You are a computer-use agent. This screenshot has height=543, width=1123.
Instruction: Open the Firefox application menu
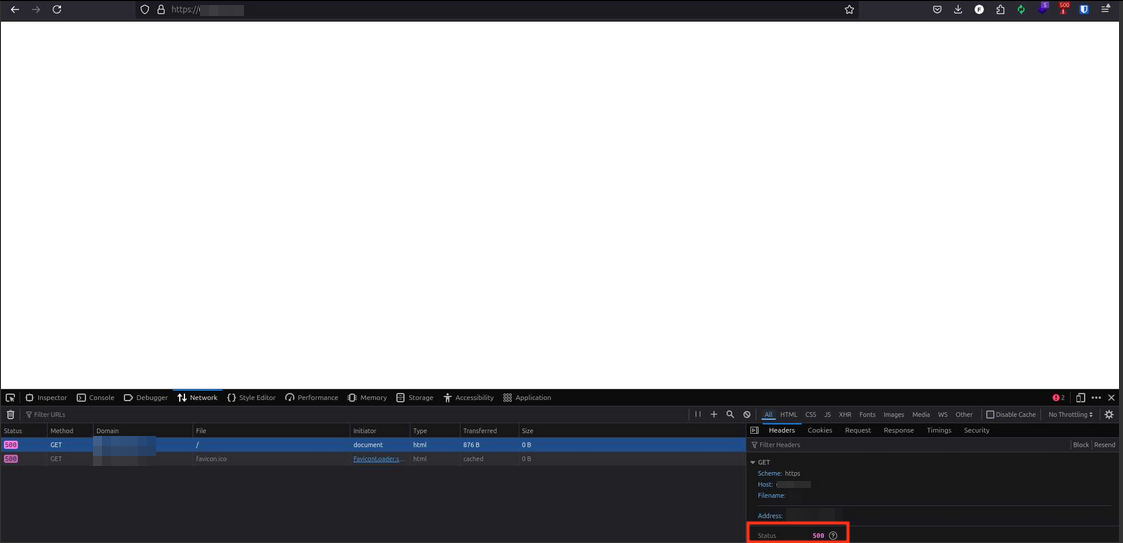[1106, 10]
